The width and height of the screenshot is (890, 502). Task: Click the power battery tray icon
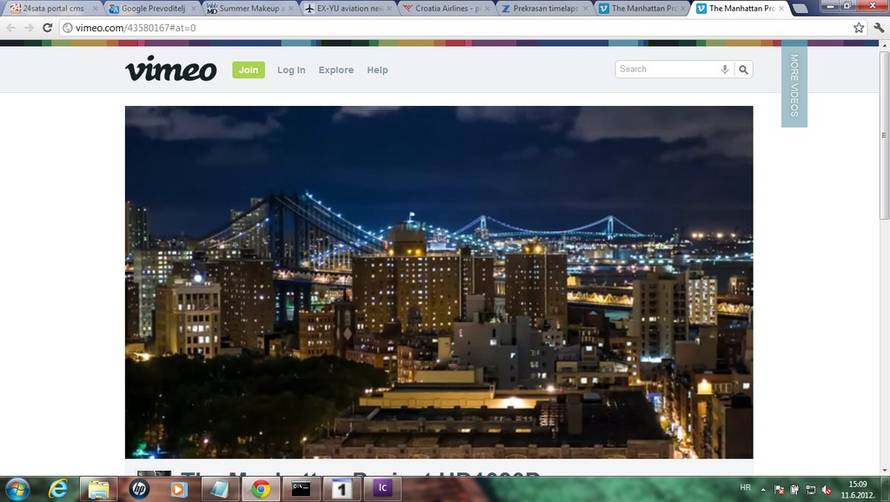pos(795,490)
